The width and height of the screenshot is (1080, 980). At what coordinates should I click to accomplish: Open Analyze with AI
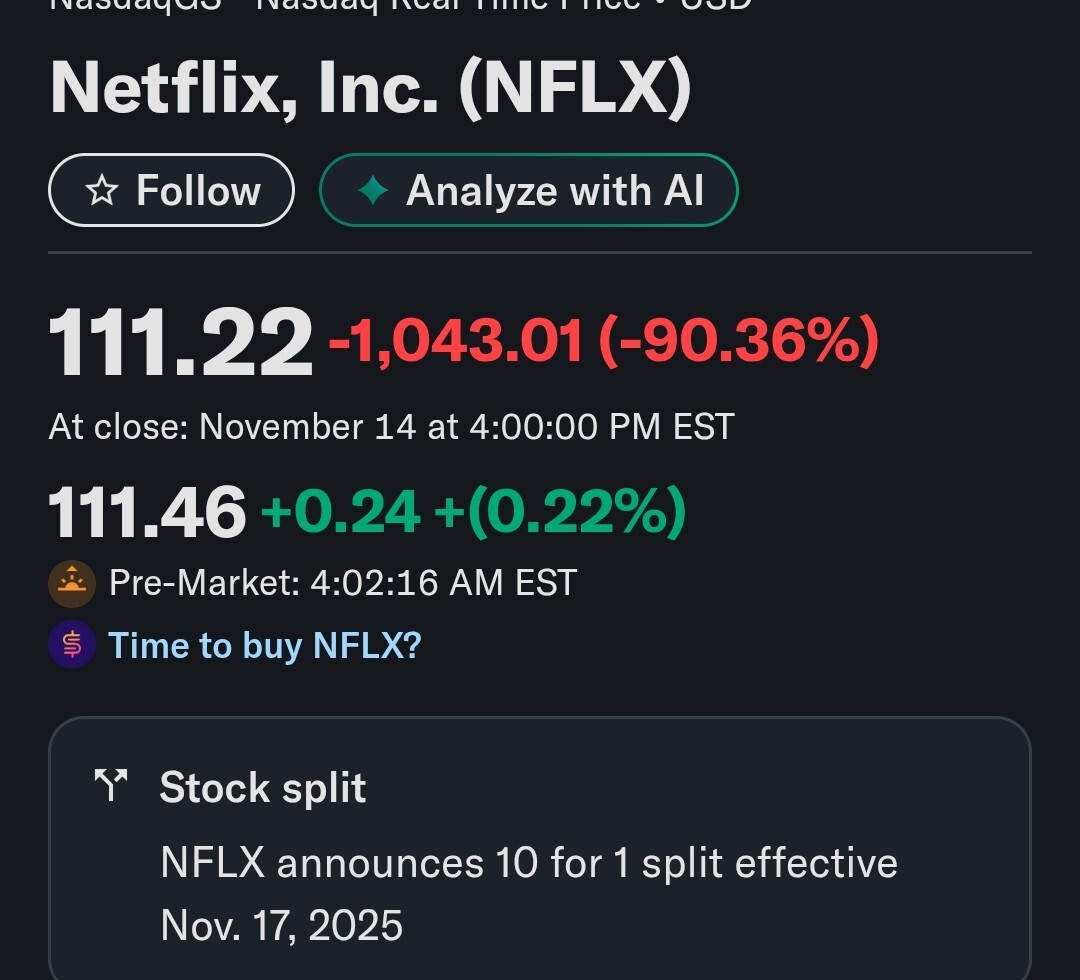(x=528, y=190)
